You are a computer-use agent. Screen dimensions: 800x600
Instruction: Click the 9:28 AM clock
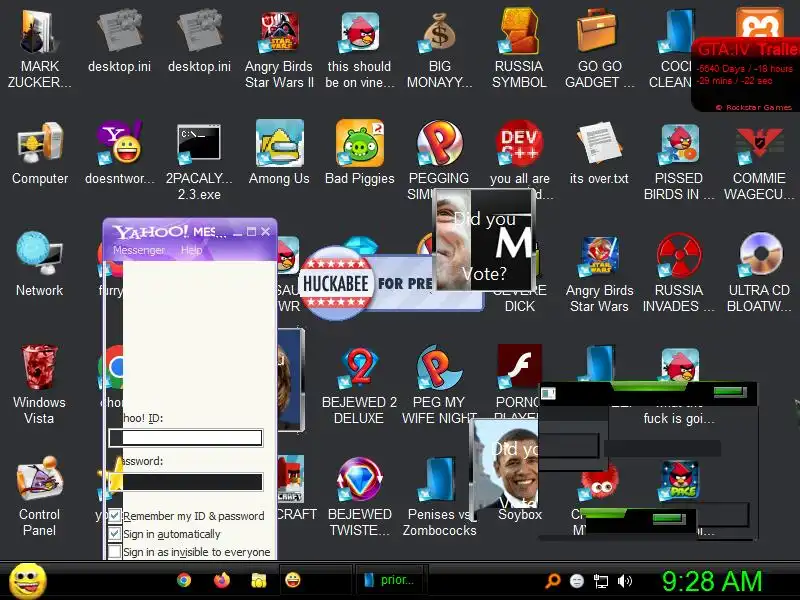(712, 581)
